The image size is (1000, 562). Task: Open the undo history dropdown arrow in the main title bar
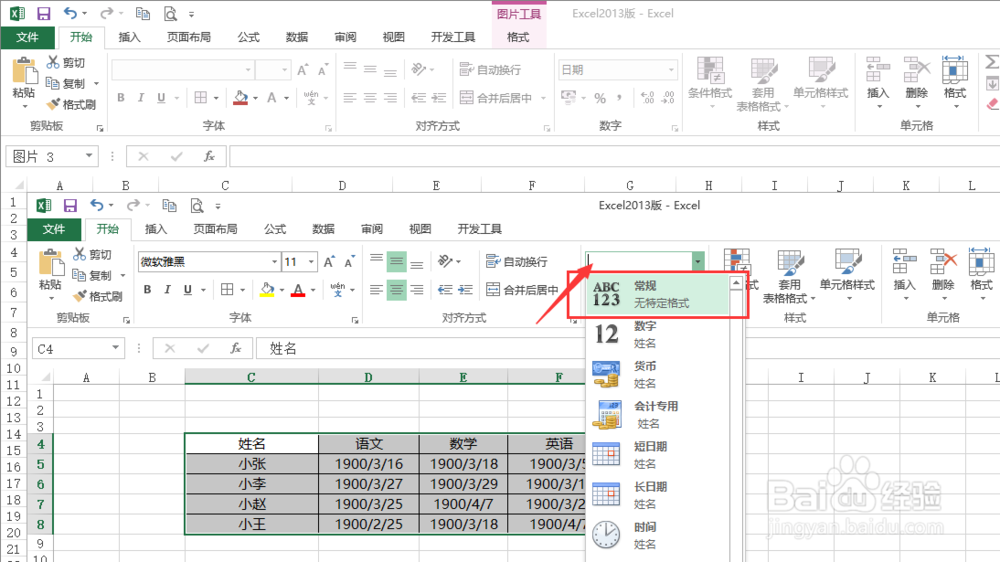[84, 13]
